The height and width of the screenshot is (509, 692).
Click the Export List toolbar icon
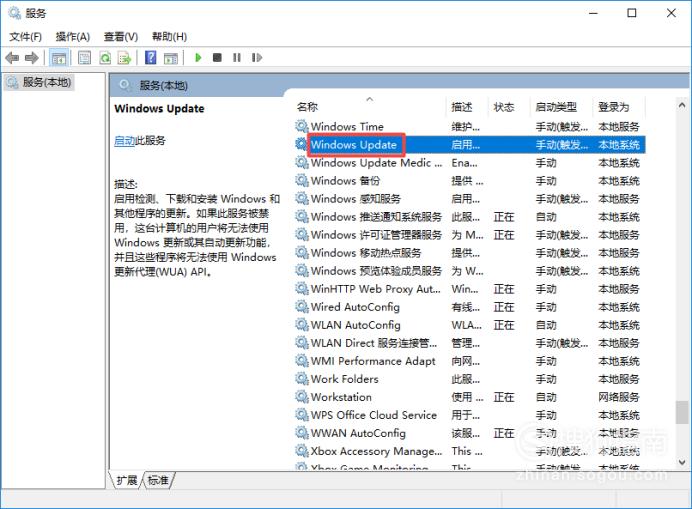[x=125, y=58]
